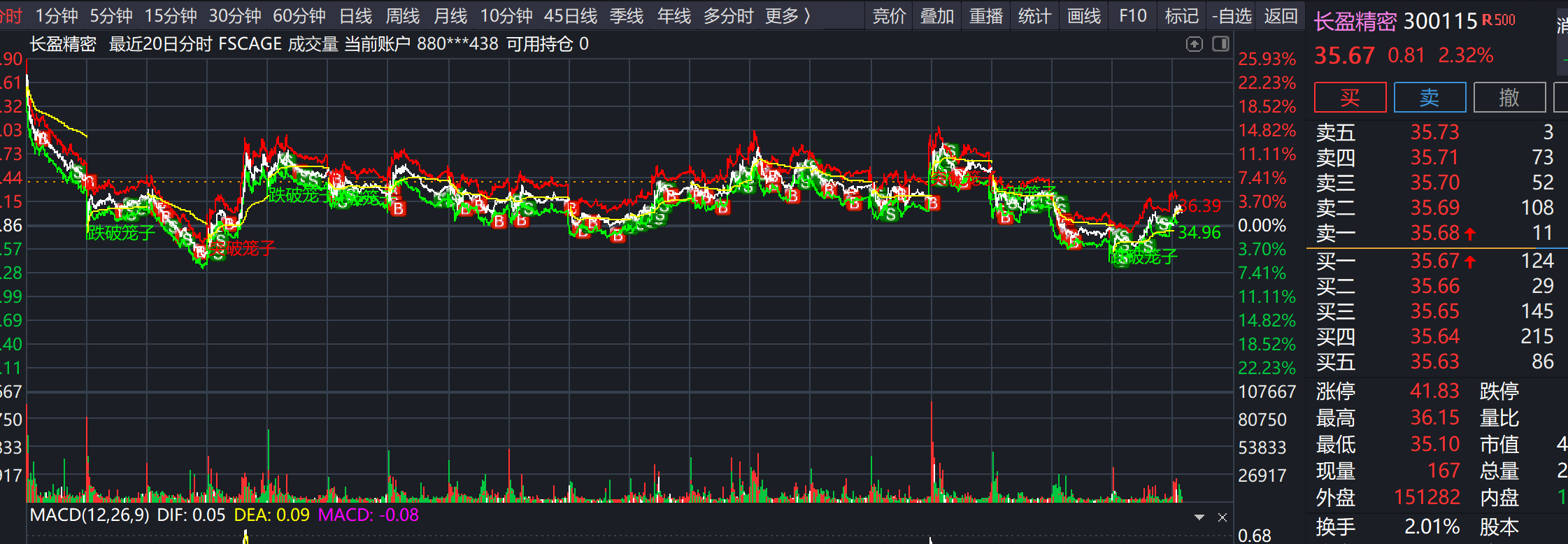The height and width of the screenshot is (544, 1568).
Task: Click the 当前账户 880***438 label
Action: tap(422, 44)
